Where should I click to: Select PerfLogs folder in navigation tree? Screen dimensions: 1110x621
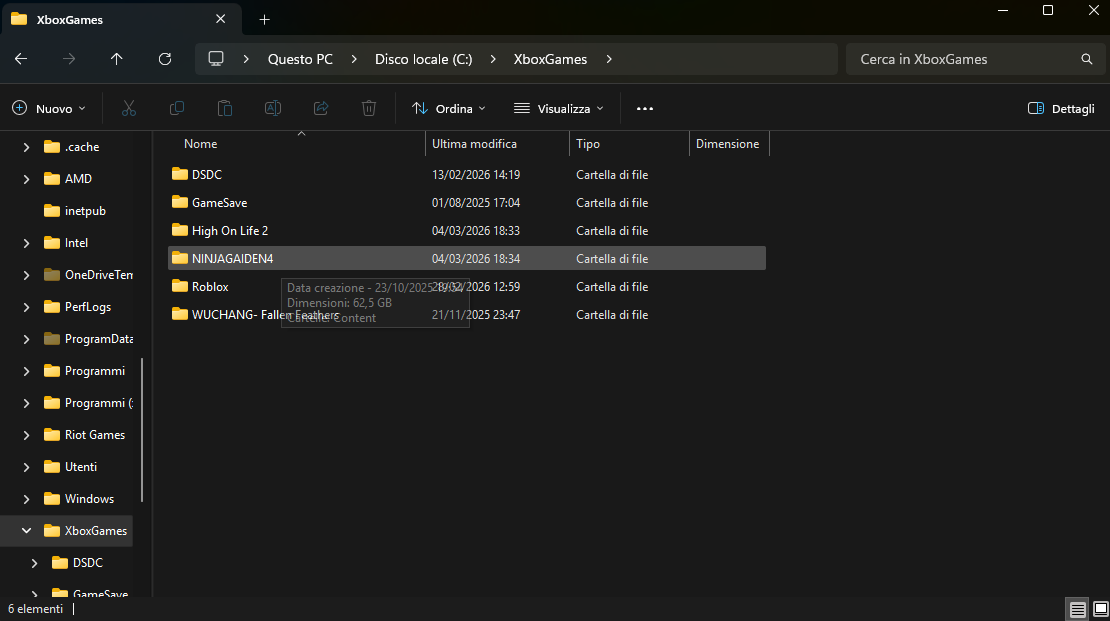tap(77, 307)
